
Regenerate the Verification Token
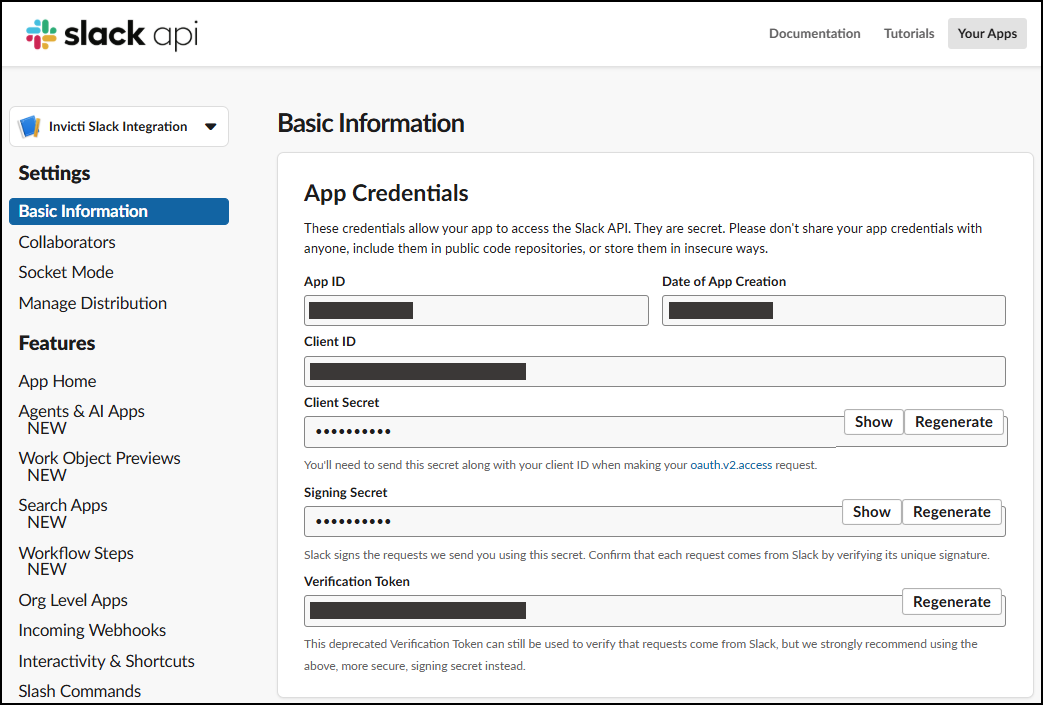[x=952, y=602]
